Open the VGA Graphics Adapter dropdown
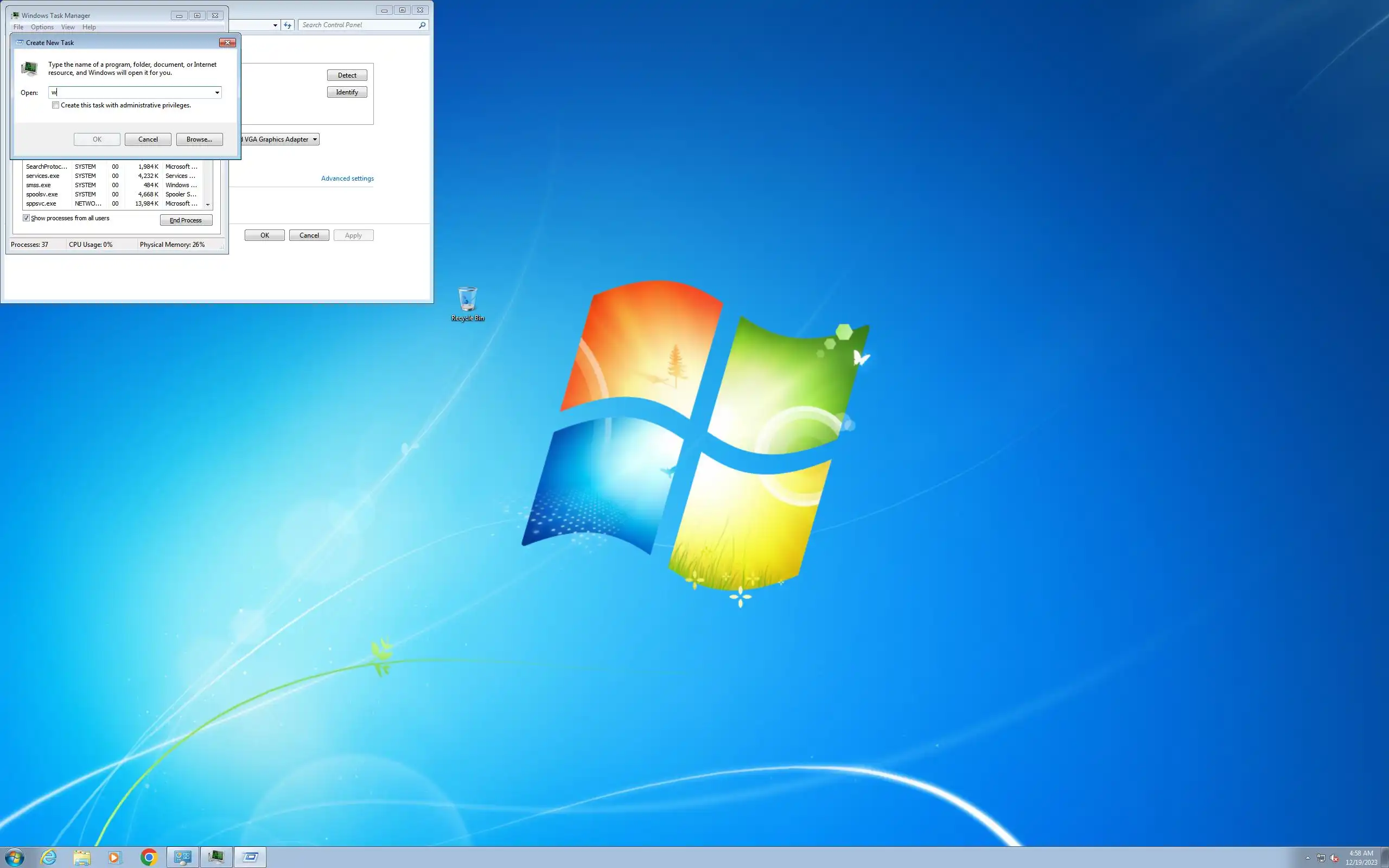Image resolution: width=1389 pixels, height=868 pixels. coord(315,139)
